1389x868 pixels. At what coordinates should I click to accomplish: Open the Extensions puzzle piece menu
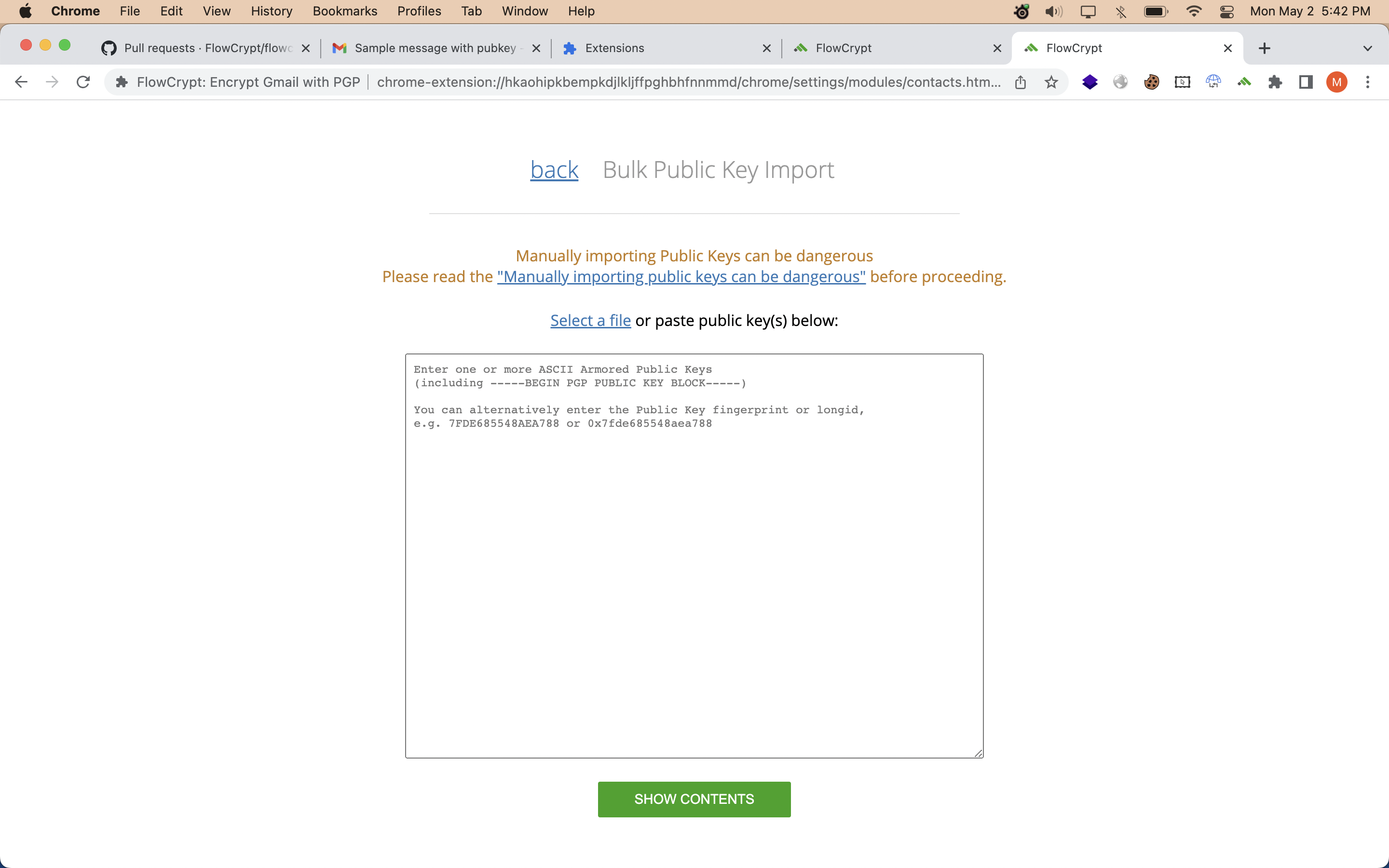pyautogui.click(x=1275, y=82)
